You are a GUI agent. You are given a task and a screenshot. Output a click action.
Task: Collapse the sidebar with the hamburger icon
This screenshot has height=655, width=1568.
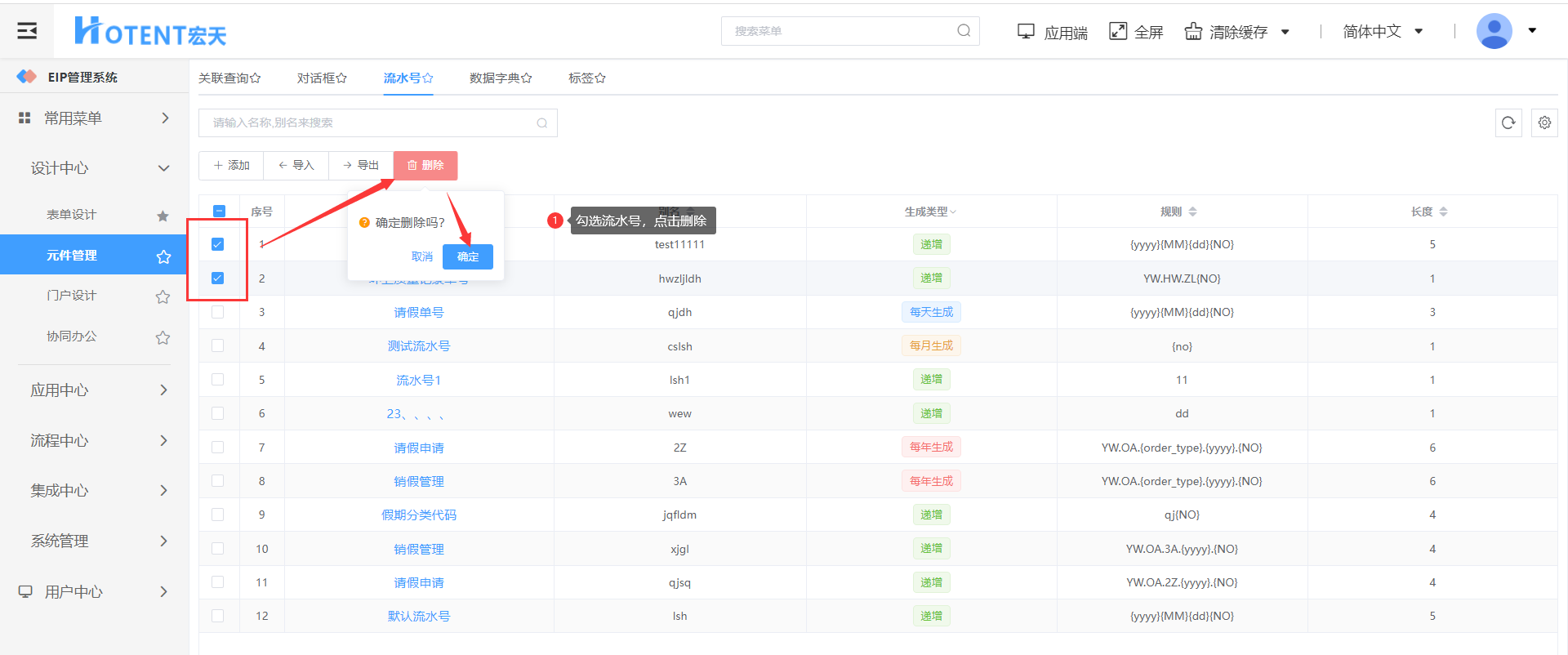coord(27,31)
